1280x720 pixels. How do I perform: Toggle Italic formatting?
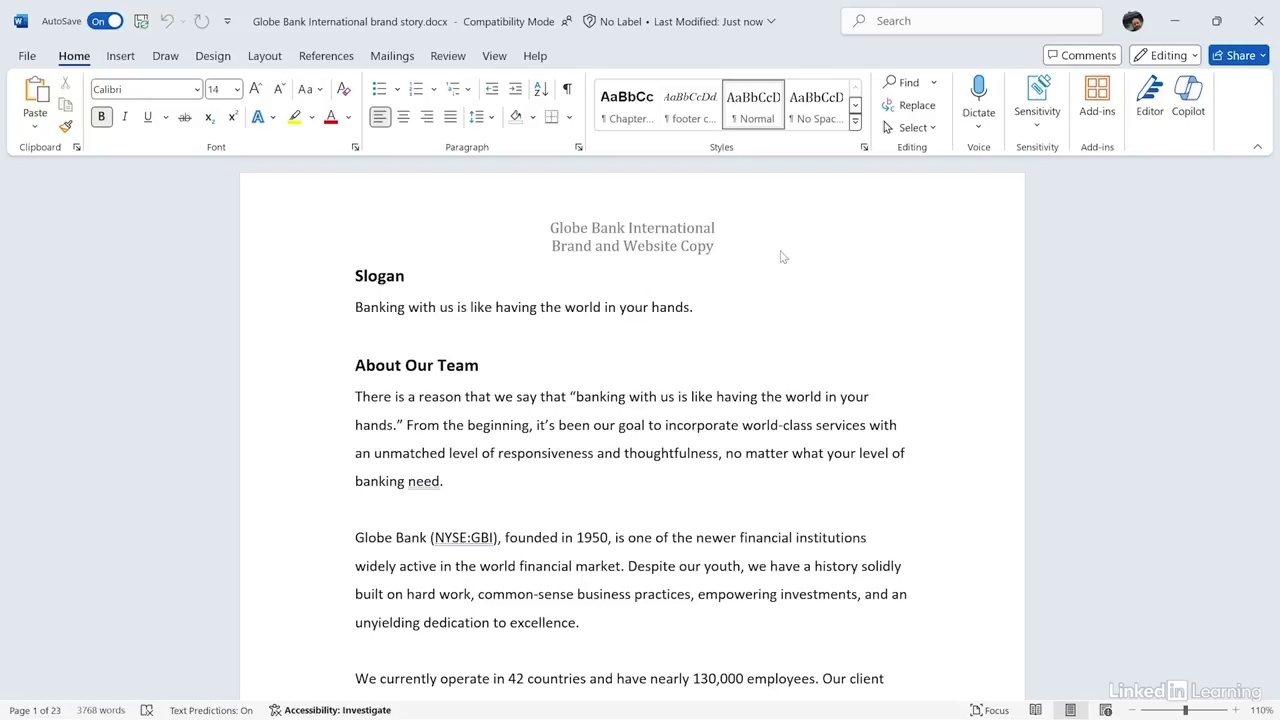tap(124, 117)
